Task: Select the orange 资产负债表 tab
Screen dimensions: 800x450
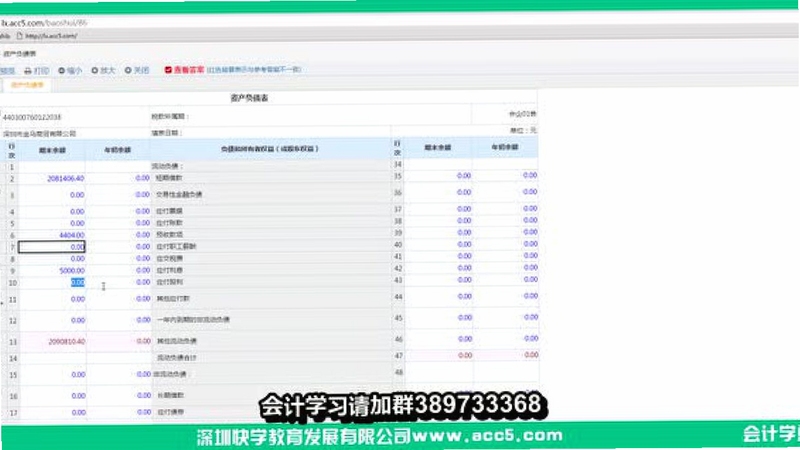Action: coord(27,85)
